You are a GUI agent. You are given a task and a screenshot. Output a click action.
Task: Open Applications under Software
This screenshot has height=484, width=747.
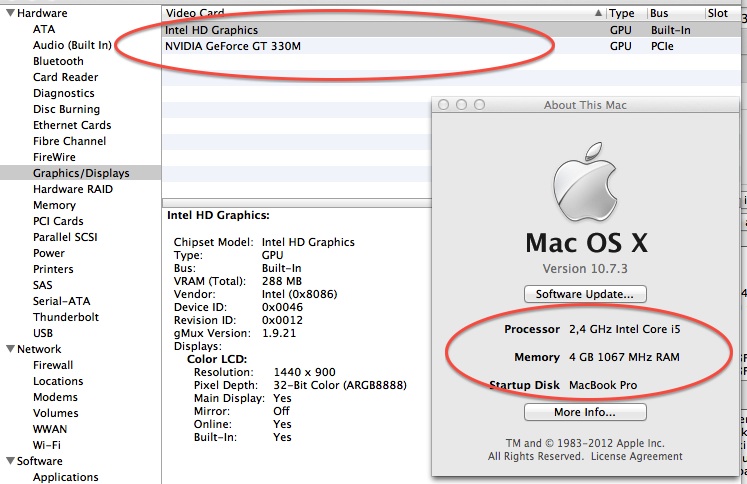(65, 477)
